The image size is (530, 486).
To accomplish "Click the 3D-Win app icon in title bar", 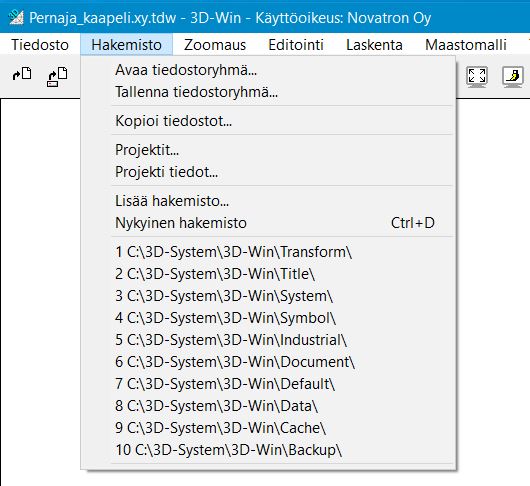I will [16, 17].
